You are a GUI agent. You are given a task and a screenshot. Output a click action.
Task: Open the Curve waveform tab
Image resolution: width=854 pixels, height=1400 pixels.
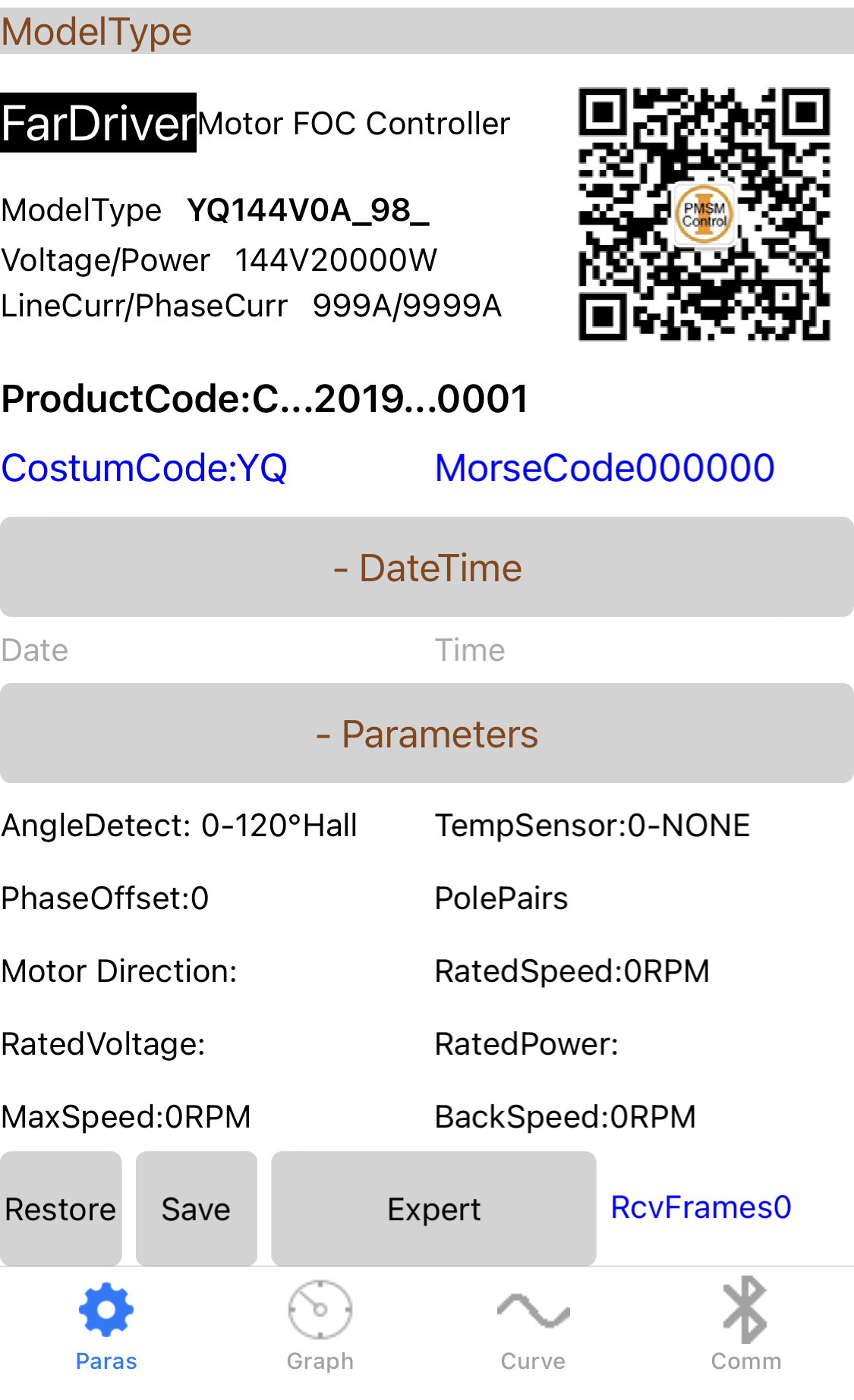(x=533, y=1324)
